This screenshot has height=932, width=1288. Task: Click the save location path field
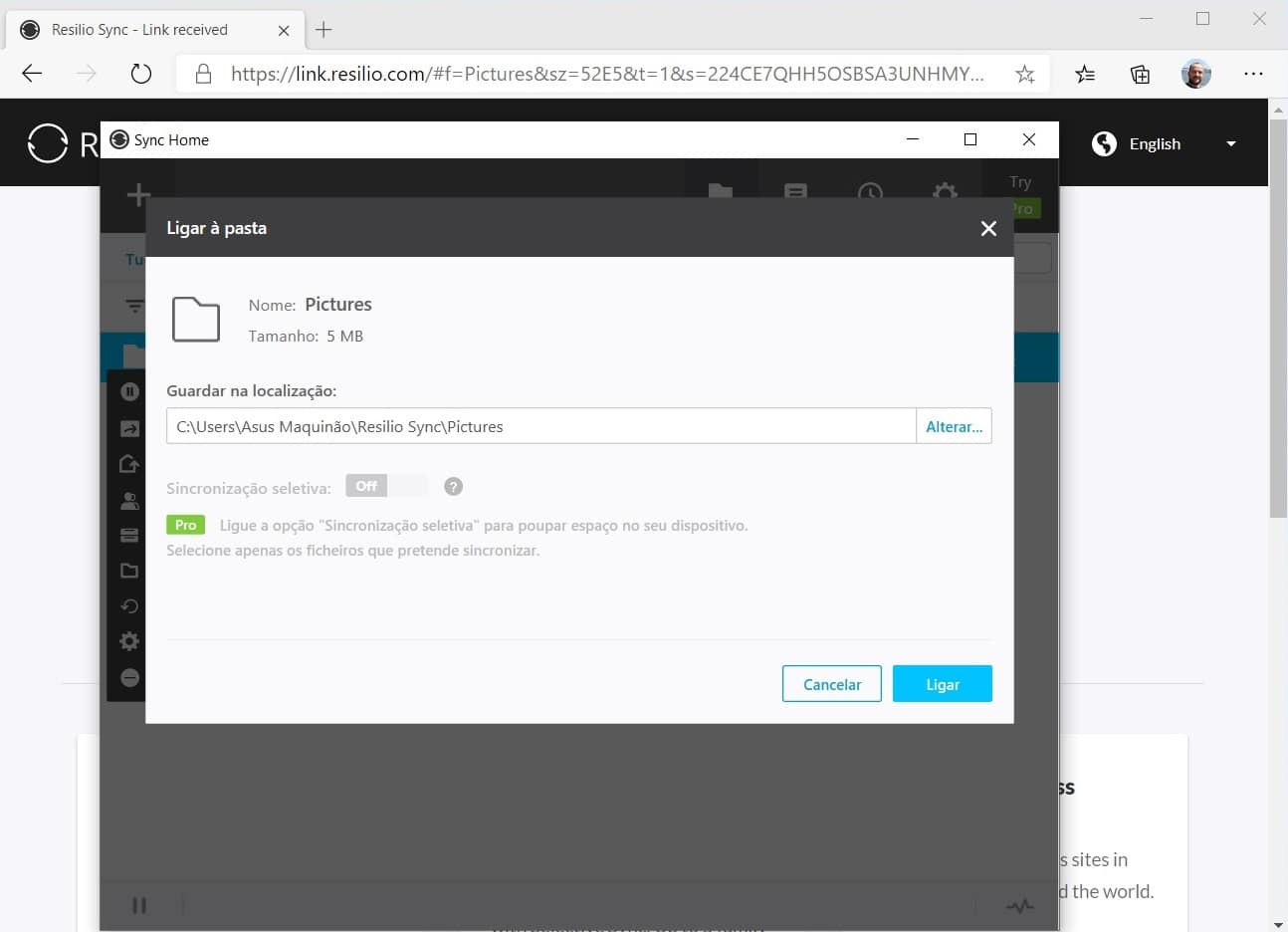coord(540,426)
